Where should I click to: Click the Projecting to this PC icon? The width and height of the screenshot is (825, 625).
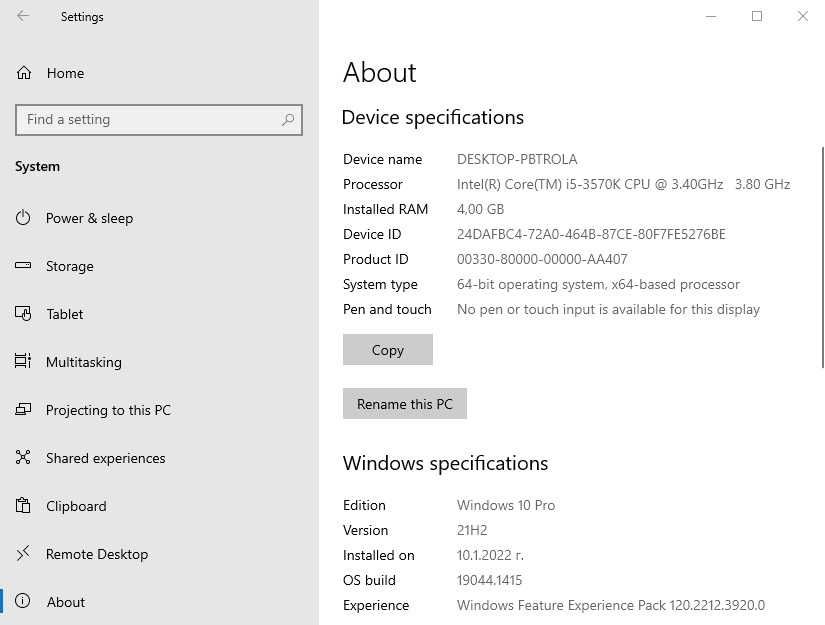(x=24, y=410)
